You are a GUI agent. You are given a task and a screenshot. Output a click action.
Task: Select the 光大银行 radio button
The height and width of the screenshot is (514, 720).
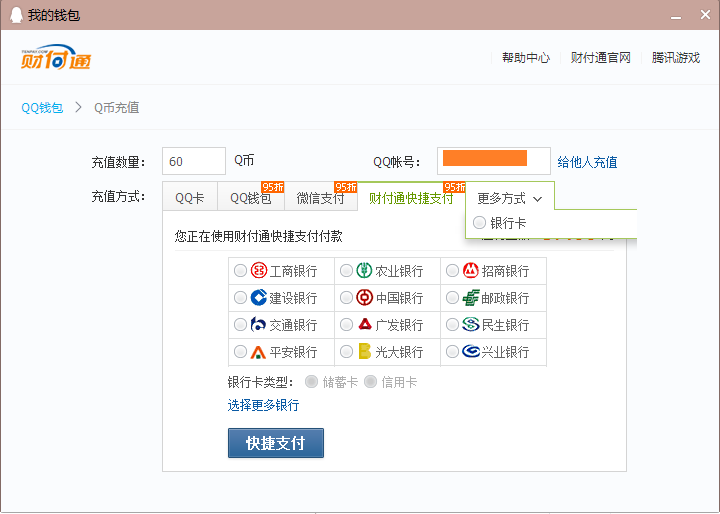pyautogui.click(x=346, y=352)
